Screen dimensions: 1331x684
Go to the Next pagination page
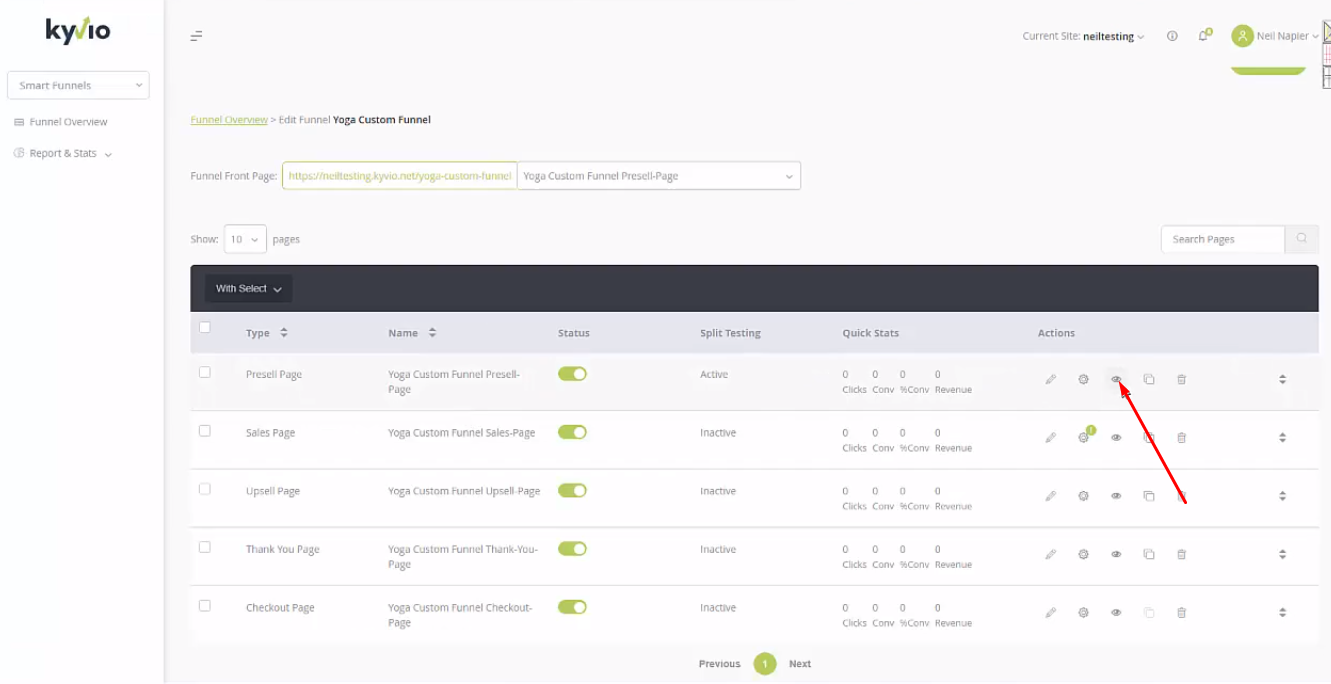pyautogui.click(x=800, y=664)
